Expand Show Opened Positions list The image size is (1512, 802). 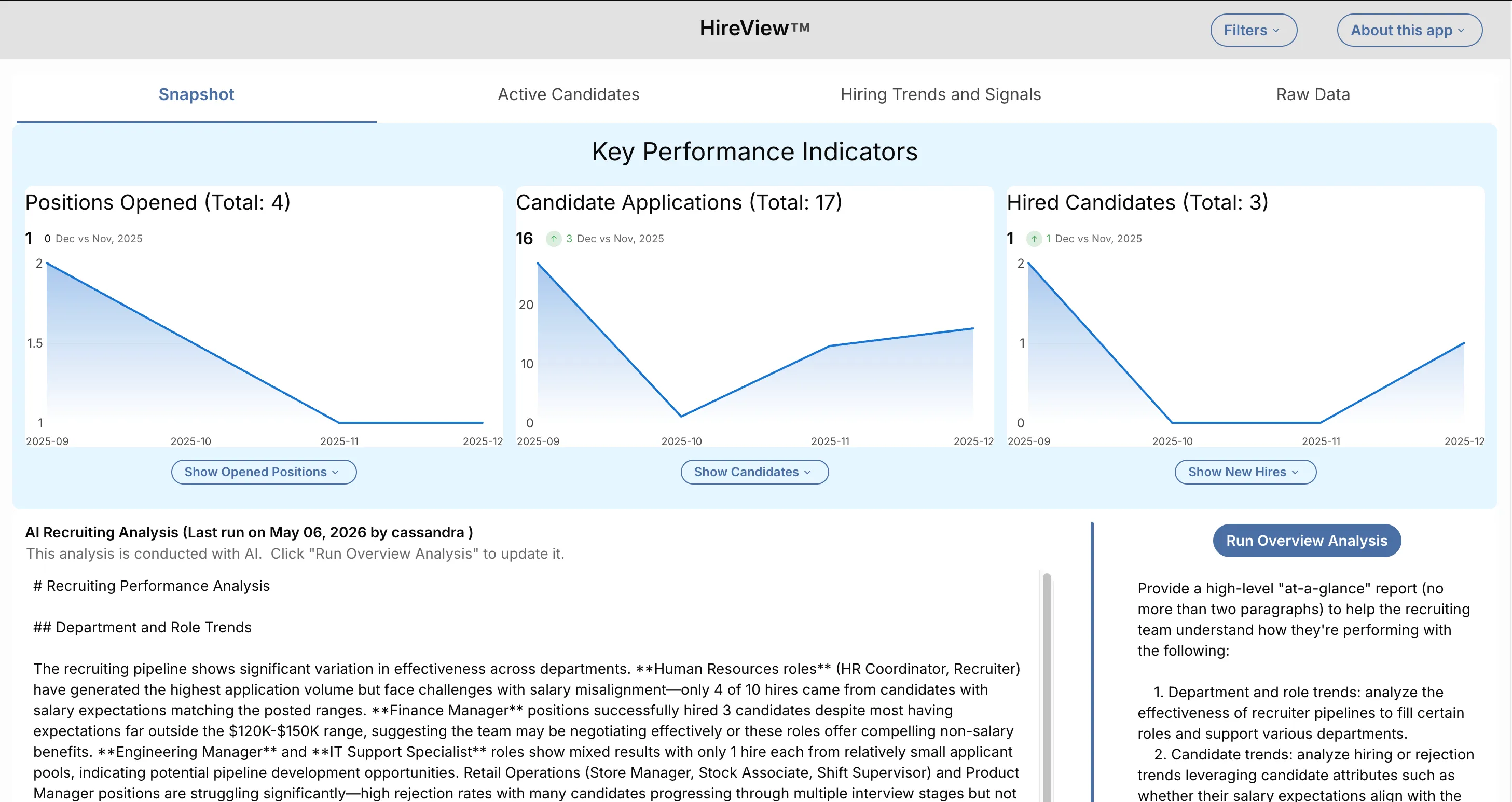264,472
